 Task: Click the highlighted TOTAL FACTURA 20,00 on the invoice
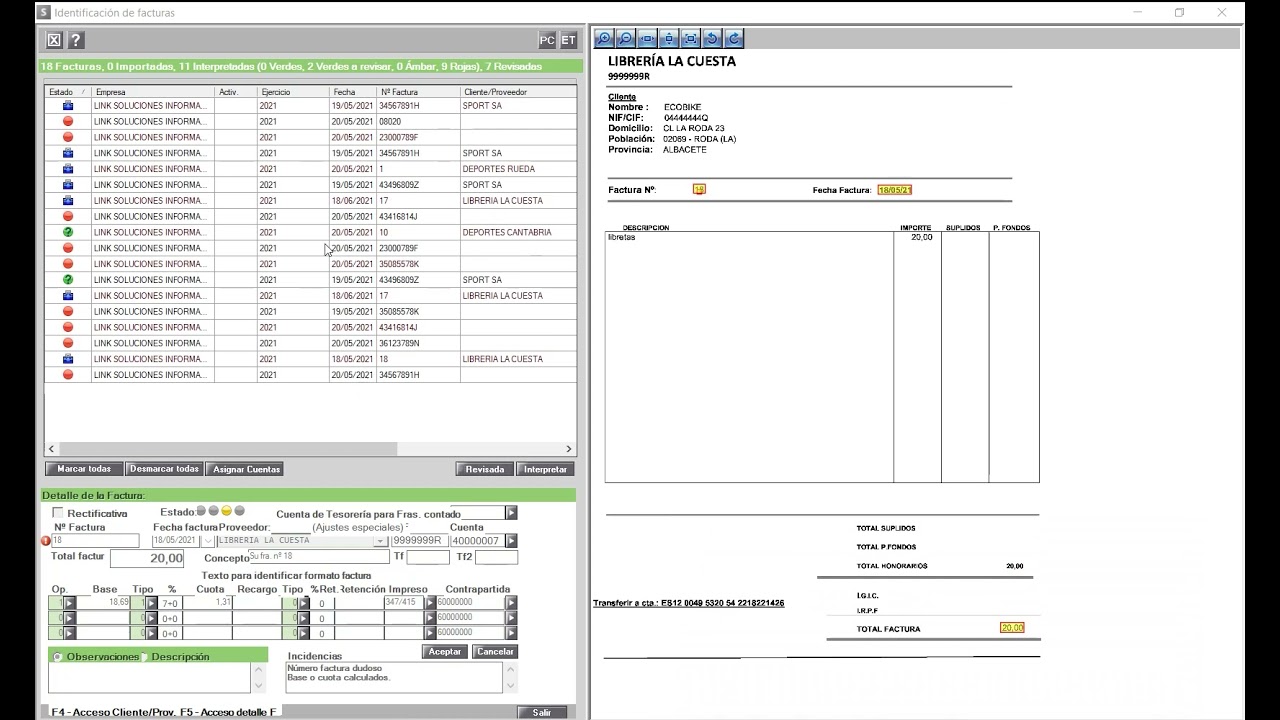click(1012, 628)
